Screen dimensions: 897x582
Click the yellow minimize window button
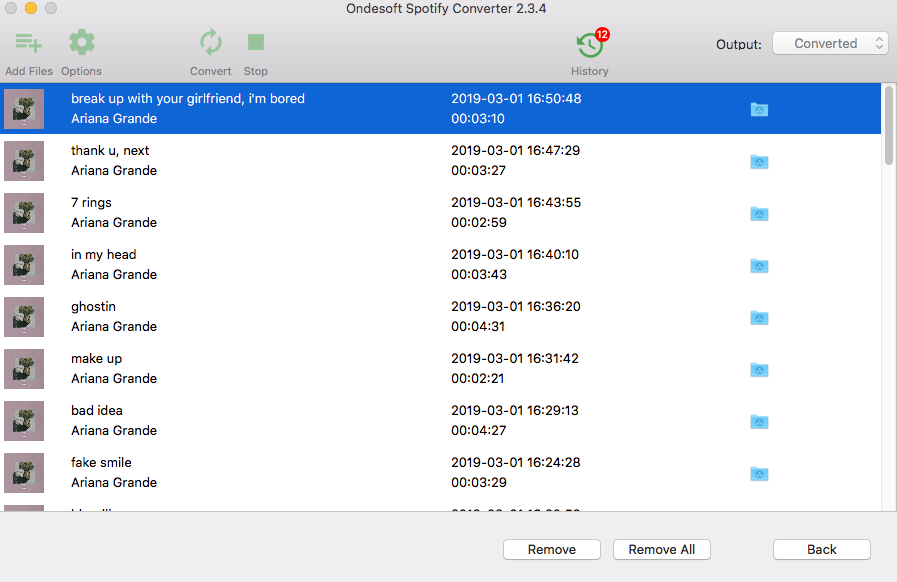click(x=31, y=8)
